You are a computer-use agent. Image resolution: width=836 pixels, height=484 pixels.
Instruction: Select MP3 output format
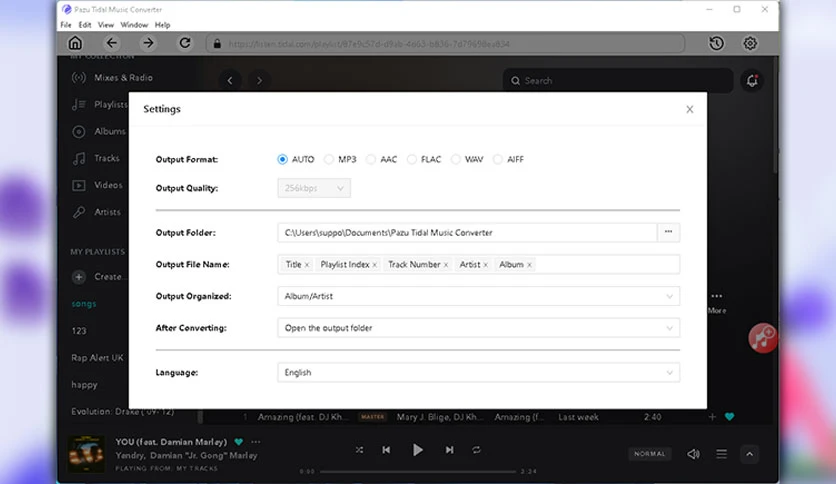point(329,159)
